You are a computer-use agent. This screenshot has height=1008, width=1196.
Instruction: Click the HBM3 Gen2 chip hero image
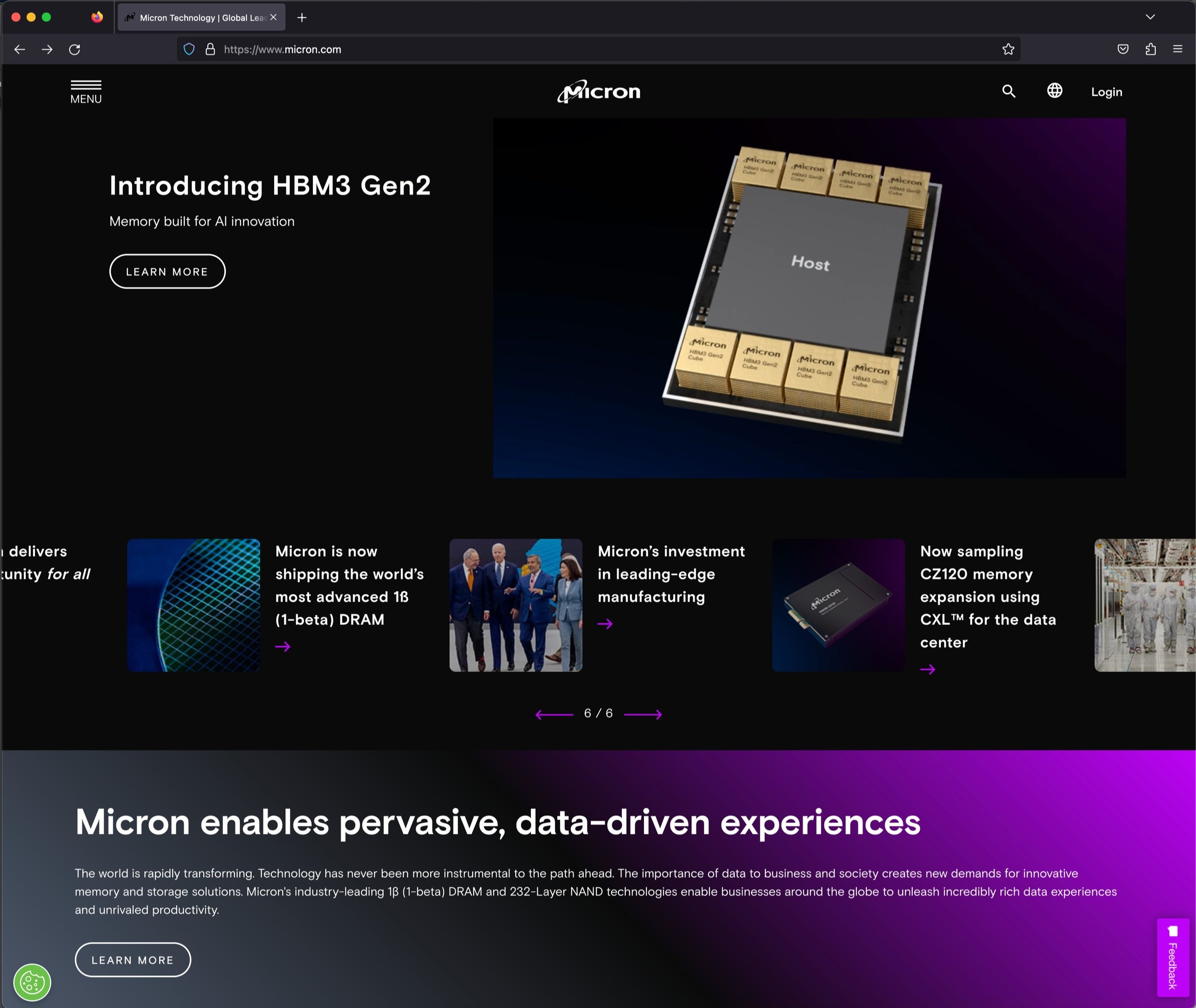(x=809, y=298)
